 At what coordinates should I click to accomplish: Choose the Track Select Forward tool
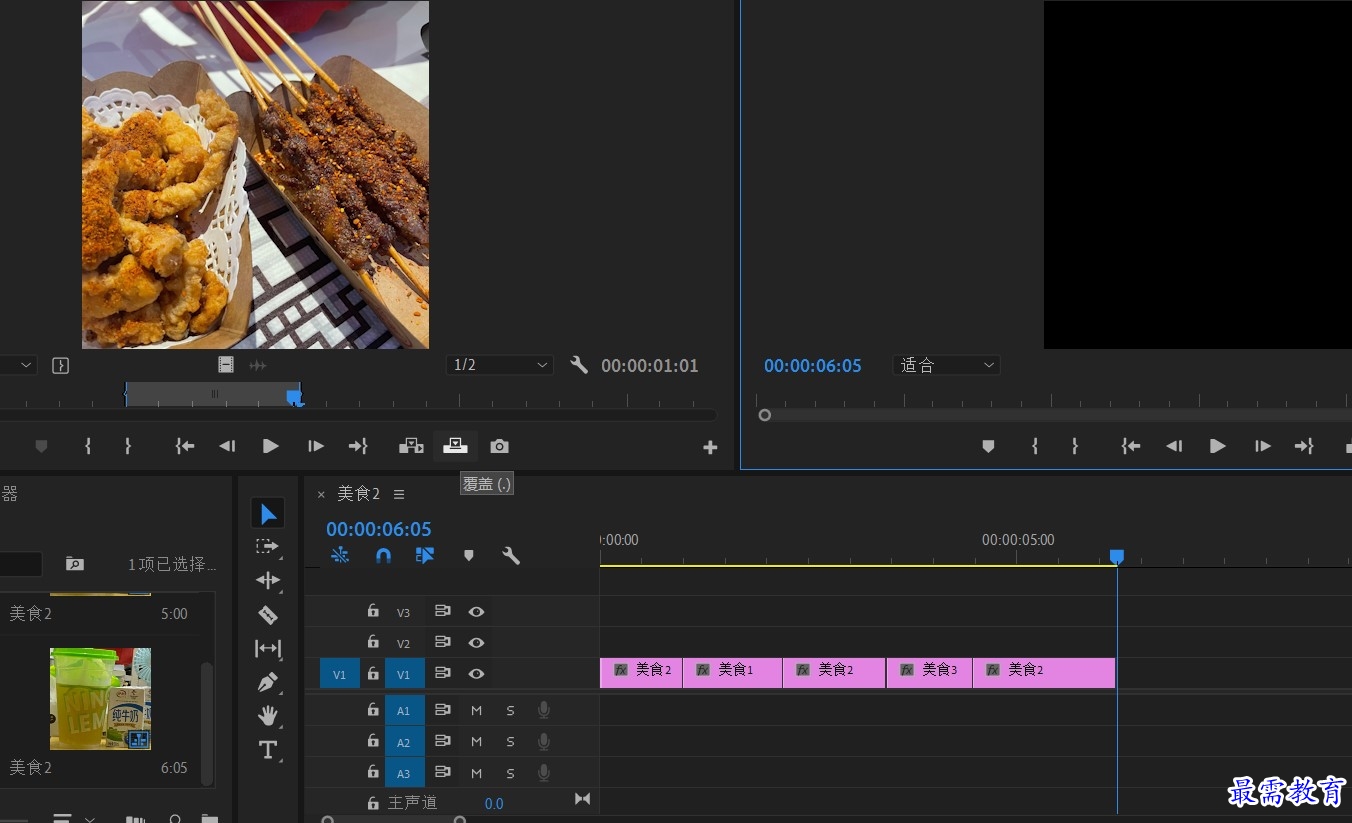tap(268, 547)
